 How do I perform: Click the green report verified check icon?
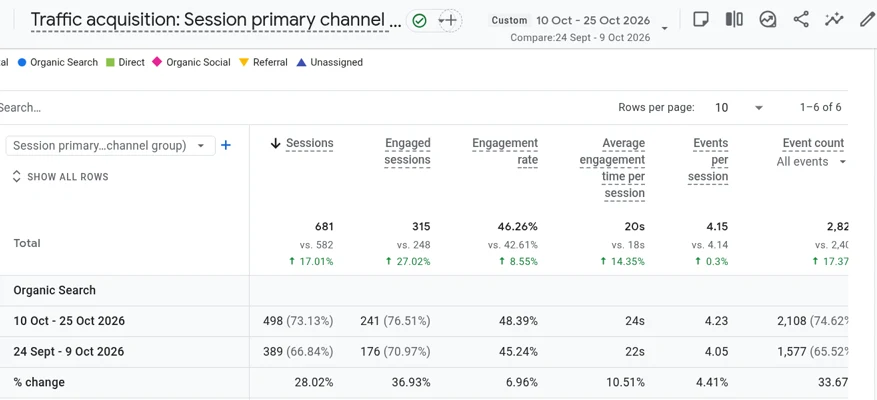(419, 21)
